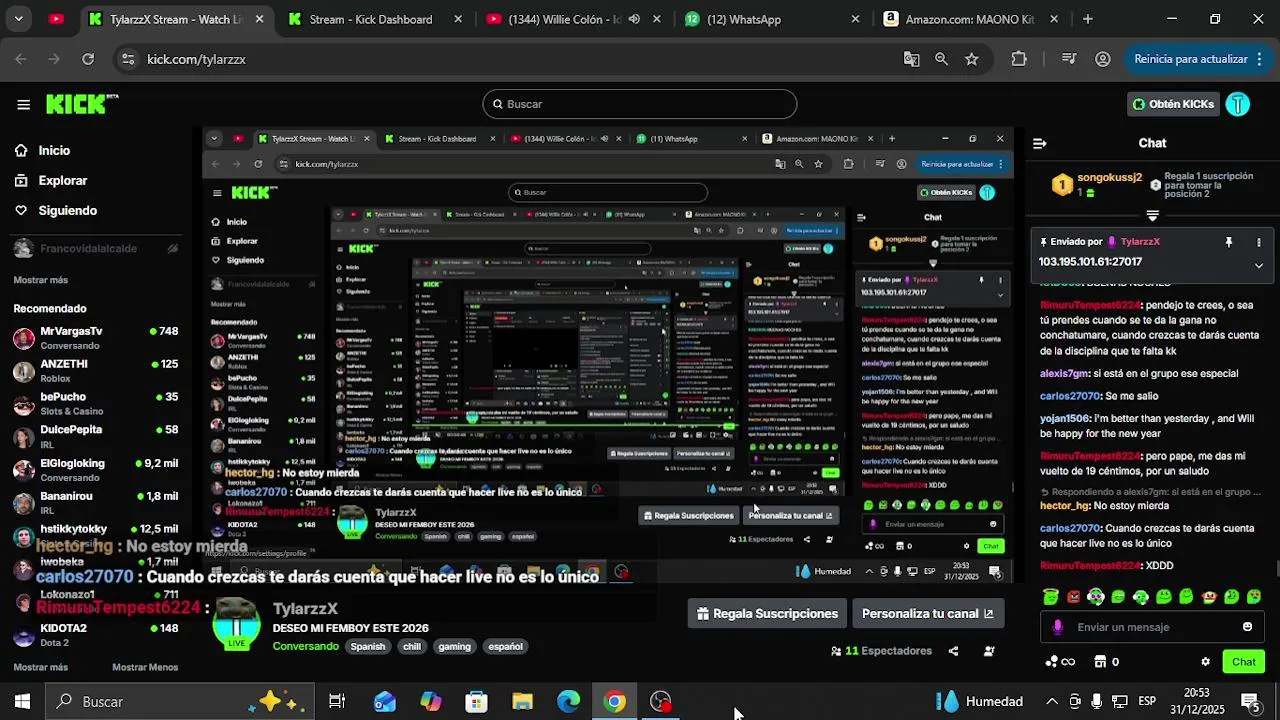Open Francovidalalcalde followed channel

click(x=95, y=248)
